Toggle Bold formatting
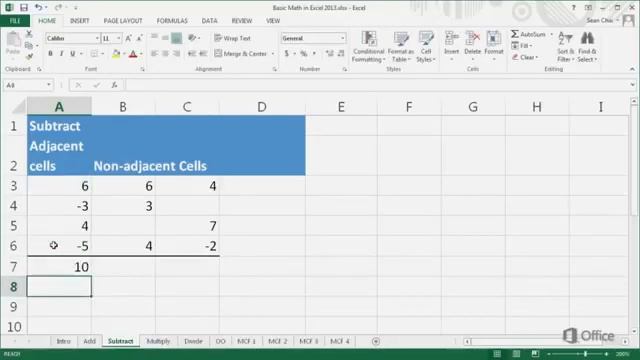This screenshot has height=360, width=640. point(50,53)
